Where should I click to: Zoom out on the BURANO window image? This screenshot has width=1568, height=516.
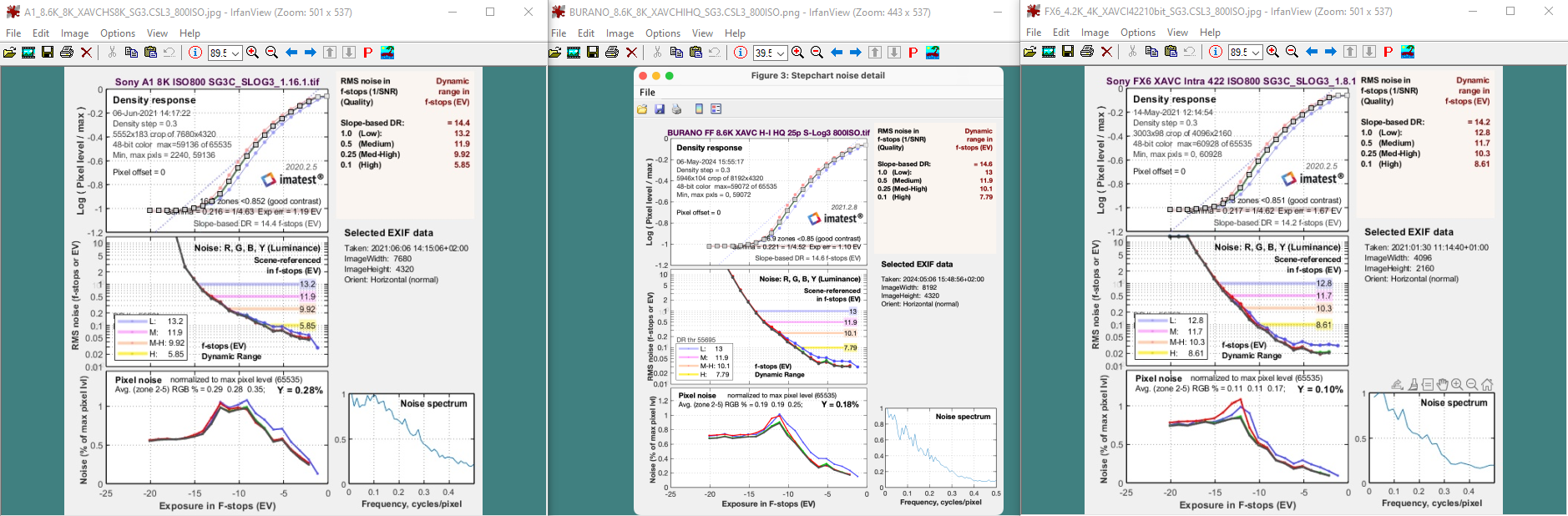[817, 53]
